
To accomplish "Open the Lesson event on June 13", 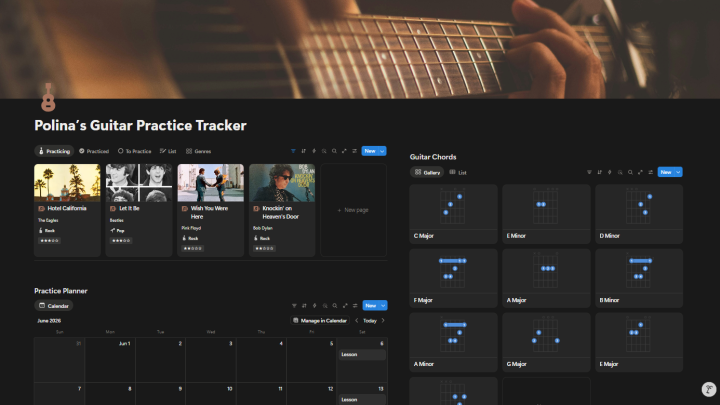I will pos(362,399).
